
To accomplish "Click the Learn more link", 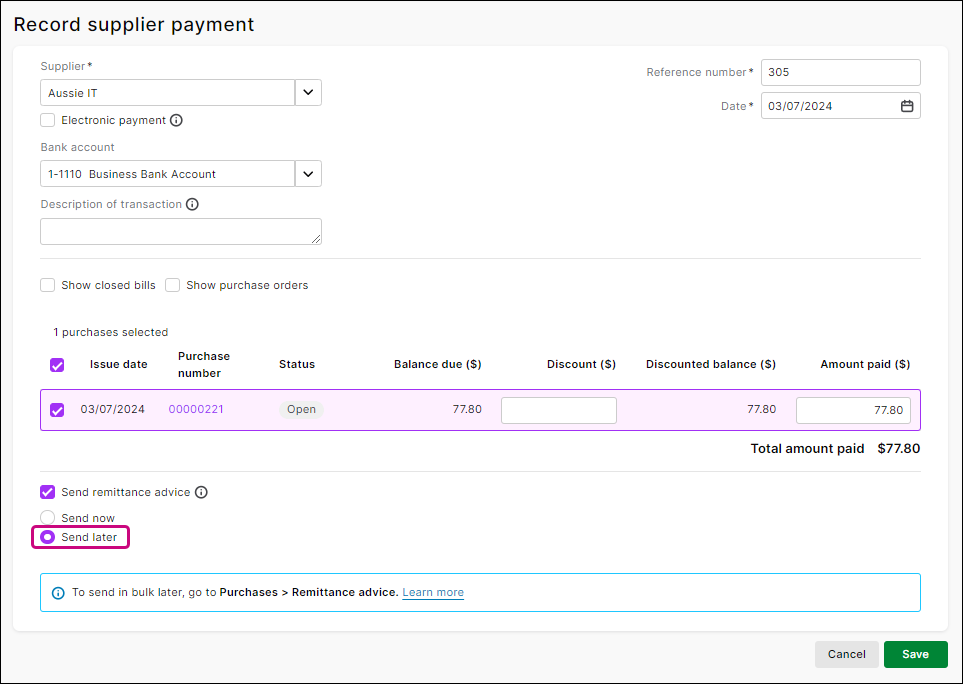I will pyautogui.click(x=433, y=592).
